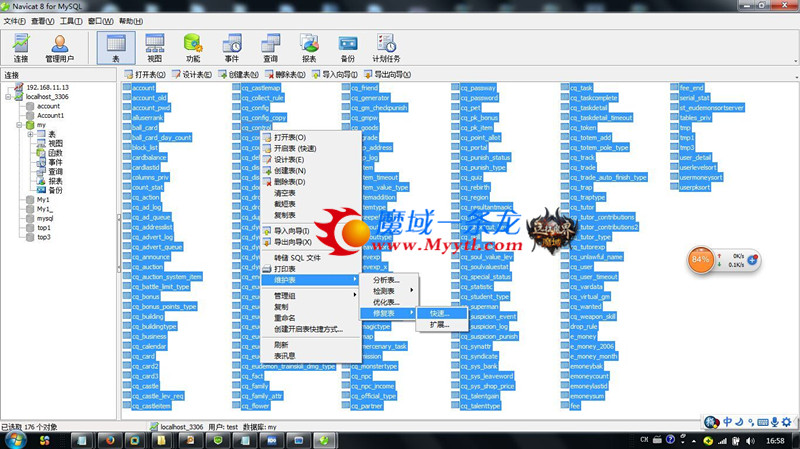Screen dimensions: 800x449
Task: Click 删除表 button in the table toolbar
Action: 284,74
